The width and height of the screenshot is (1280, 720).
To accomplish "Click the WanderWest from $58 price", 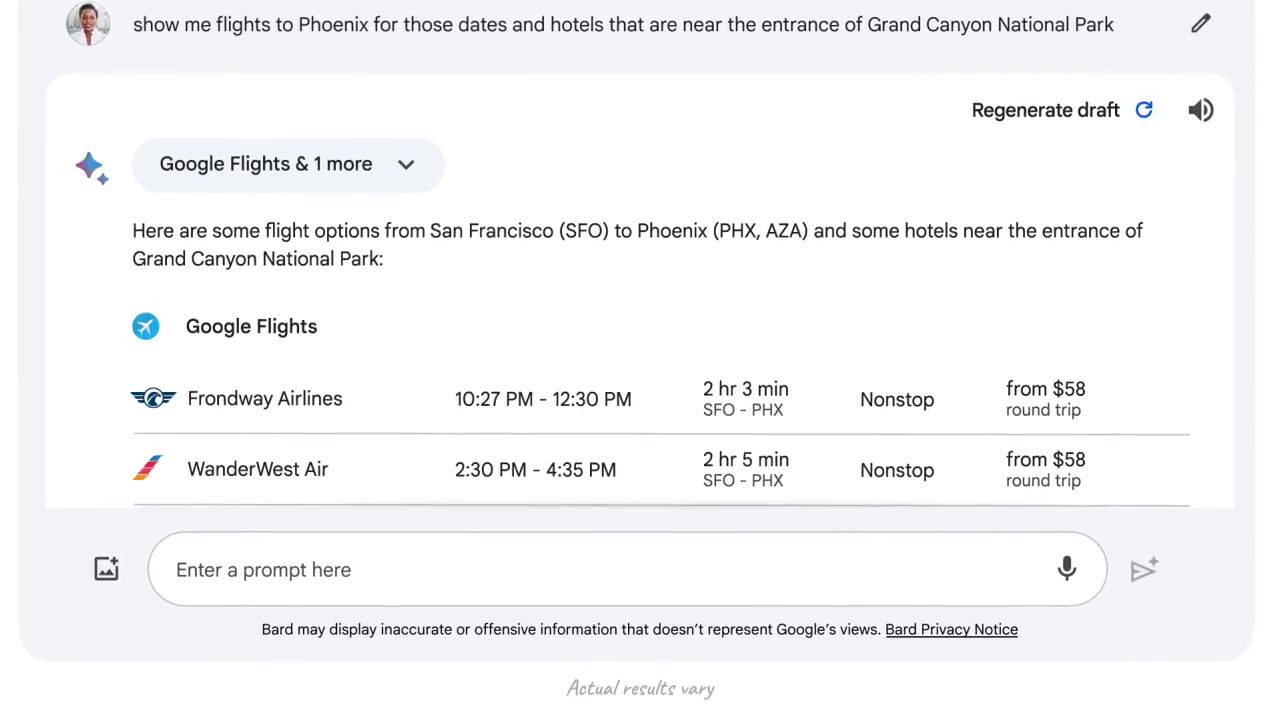I will tap(1045, 469).
